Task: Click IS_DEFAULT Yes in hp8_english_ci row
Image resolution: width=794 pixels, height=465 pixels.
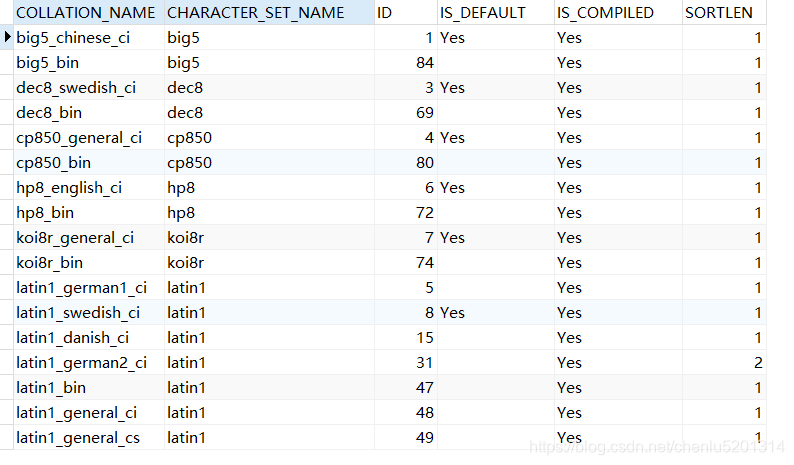Action: (x=496, y=187)
